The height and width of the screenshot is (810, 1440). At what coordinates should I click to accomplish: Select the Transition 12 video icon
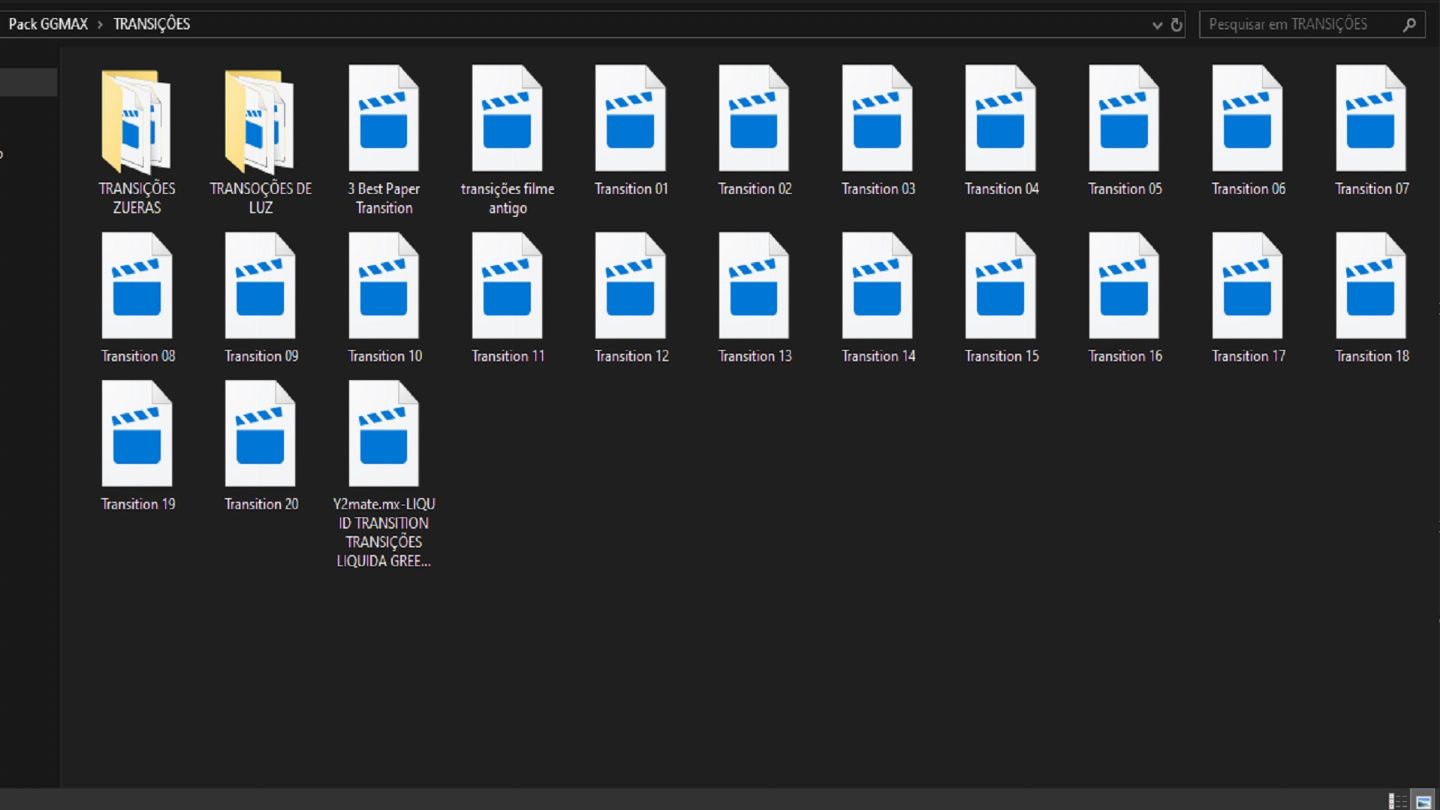pyautogui.click(x=631, y=286)
